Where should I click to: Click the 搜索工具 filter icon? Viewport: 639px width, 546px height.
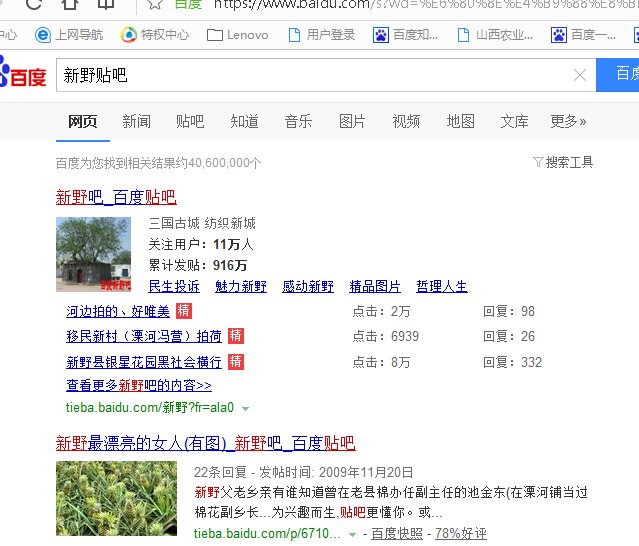pos(538,162)
